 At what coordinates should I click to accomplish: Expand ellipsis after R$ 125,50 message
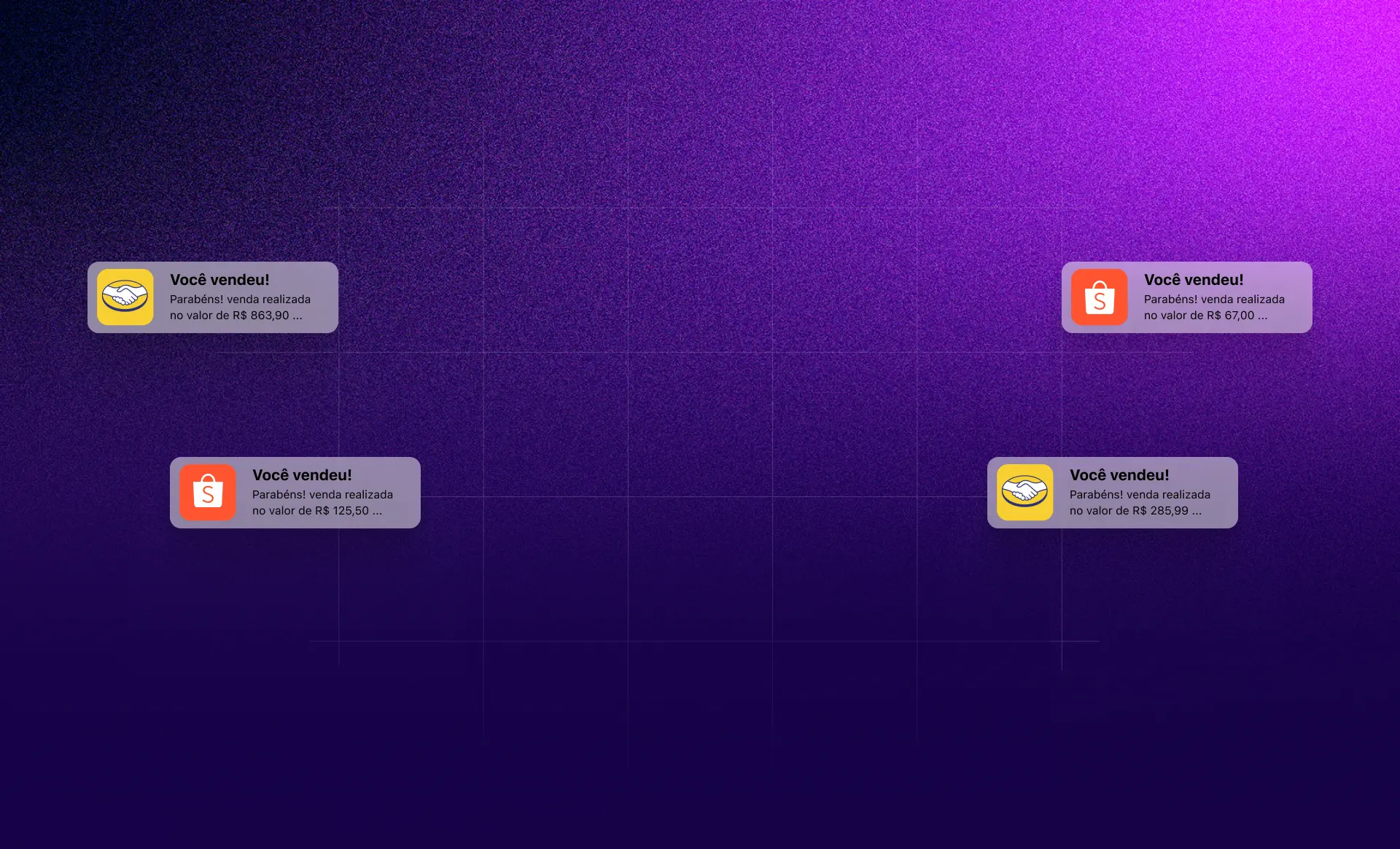[x=377, y=512]
